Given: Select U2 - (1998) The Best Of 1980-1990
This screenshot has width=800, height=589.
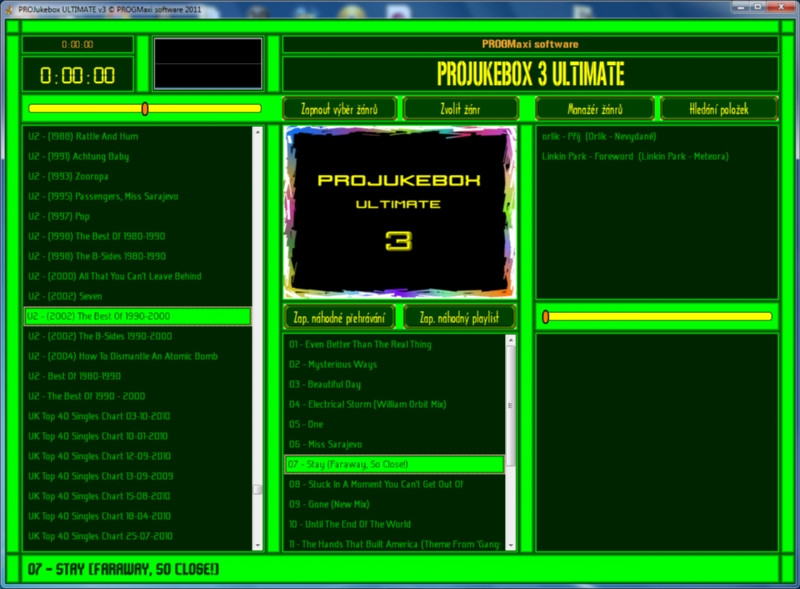Looking at the screenshot, I should pyautogui.click(x=137, y=236).
